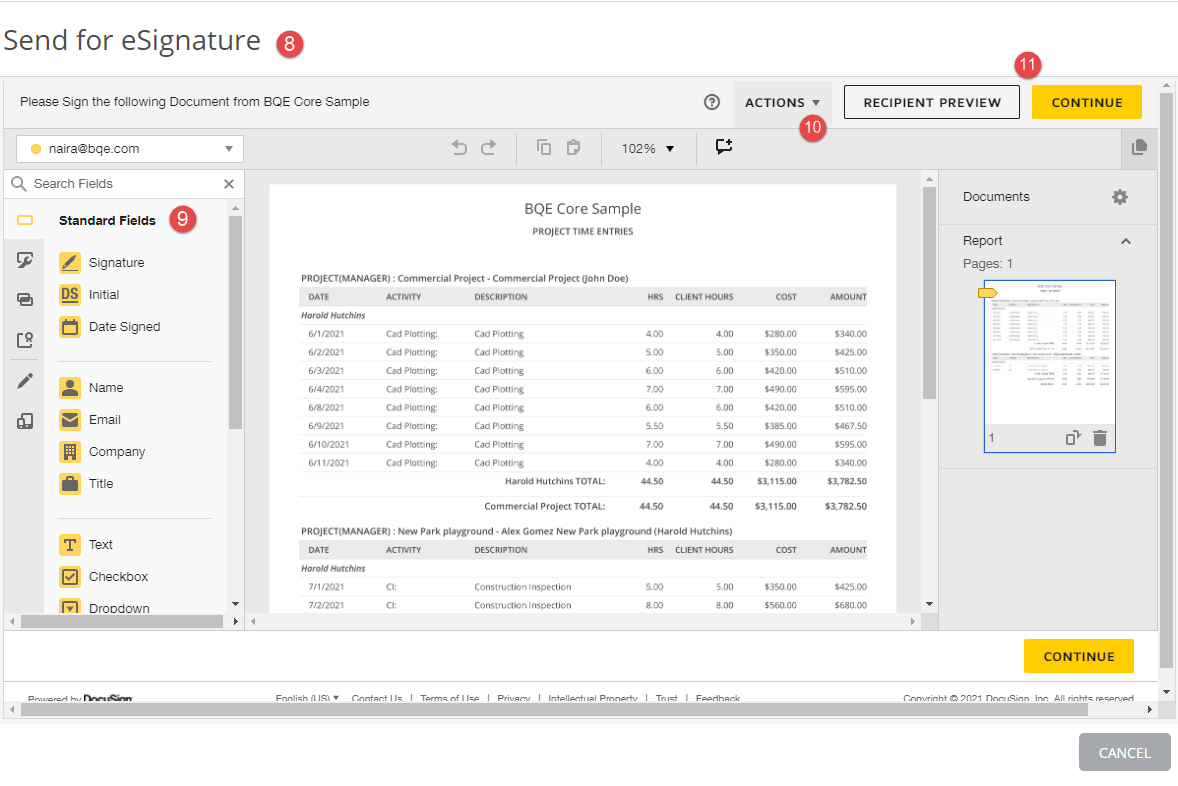Clear the Search Fields box
1178x786 pixels.
229,184
